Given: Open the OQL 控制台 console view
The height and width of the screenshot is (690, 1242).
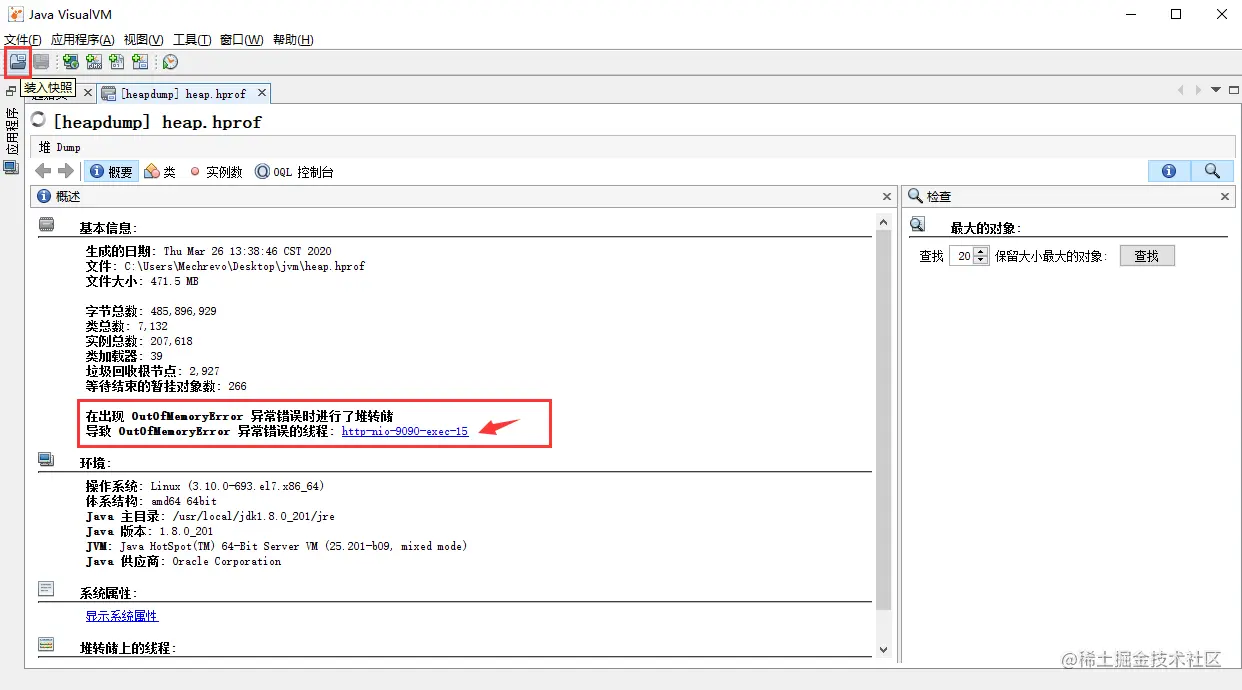Looking at the screenshot, I should coord(294,172).
